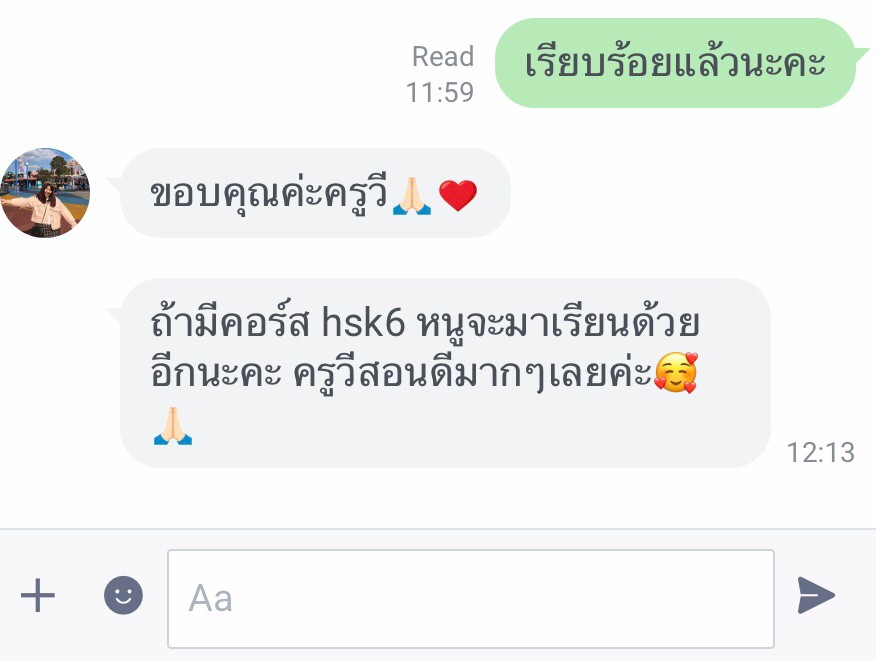Open the sender's profile picture
Viewport: 876px width, 661px height.
45,193
